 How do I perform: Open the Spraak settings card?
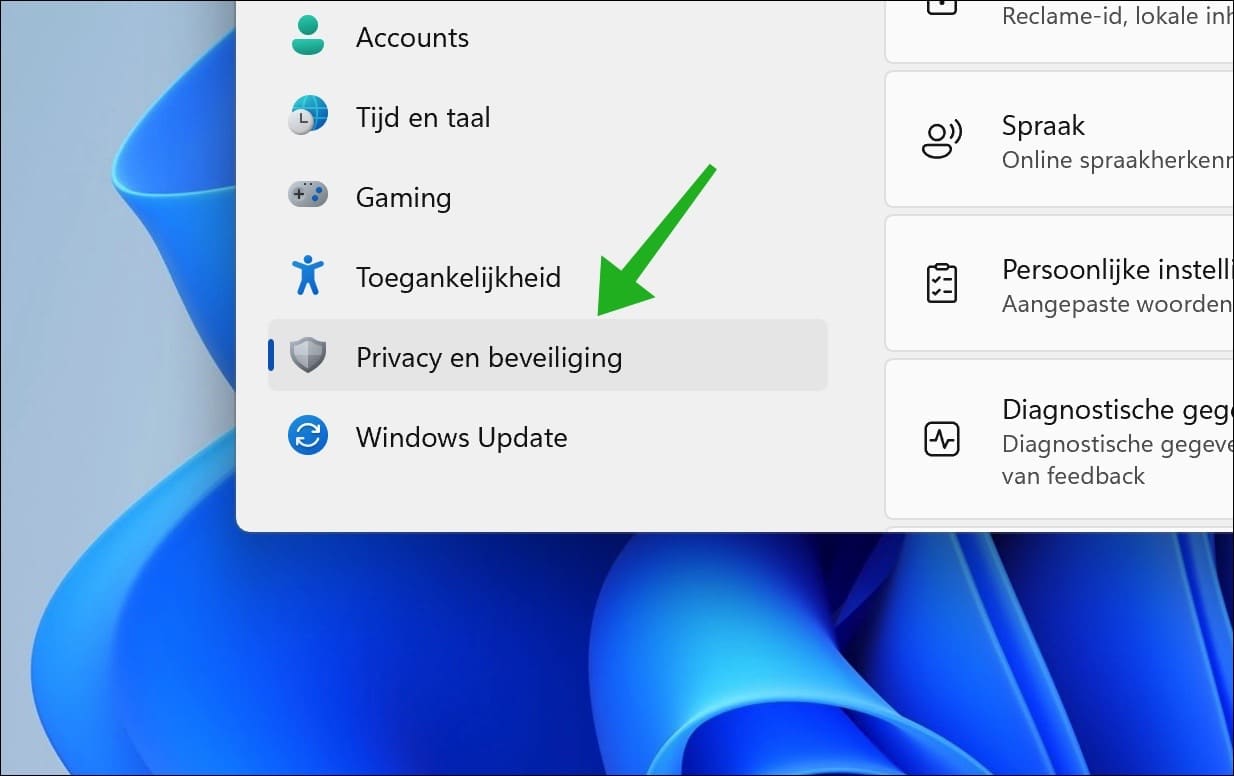pos(1059,140)
